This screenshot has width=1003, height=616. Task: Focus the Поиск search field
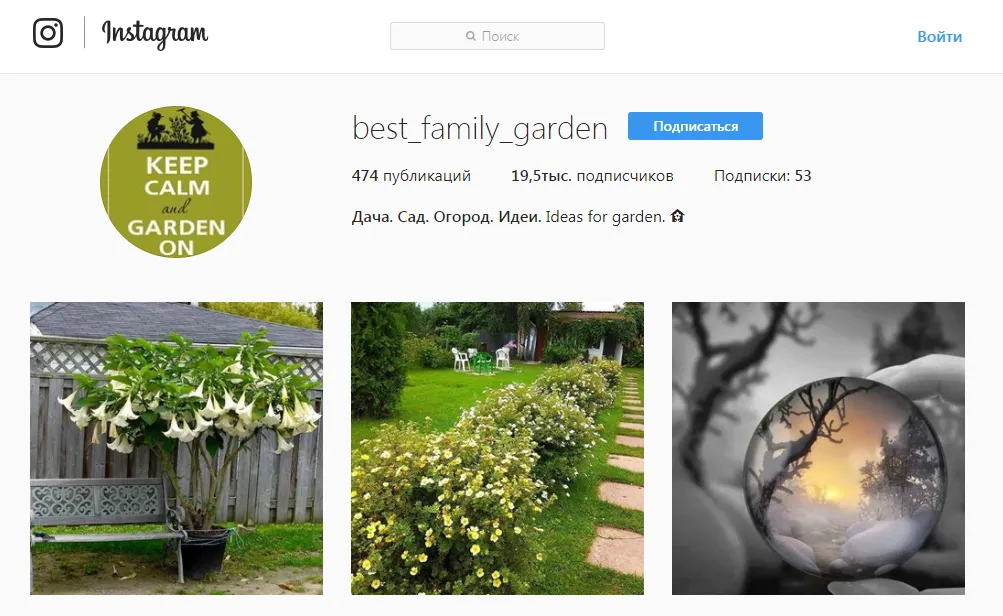[497, 36]
